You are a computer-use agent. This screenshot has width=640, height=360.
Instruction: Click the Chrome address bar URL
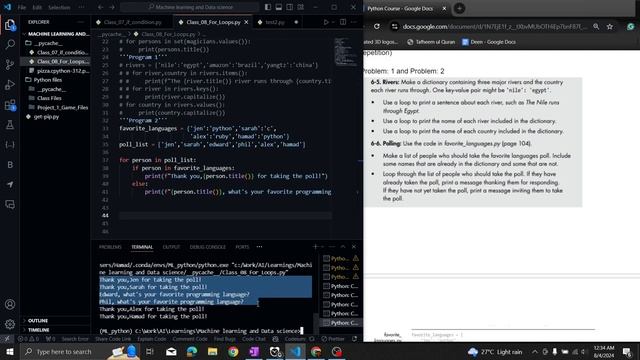tap(494, 27)
